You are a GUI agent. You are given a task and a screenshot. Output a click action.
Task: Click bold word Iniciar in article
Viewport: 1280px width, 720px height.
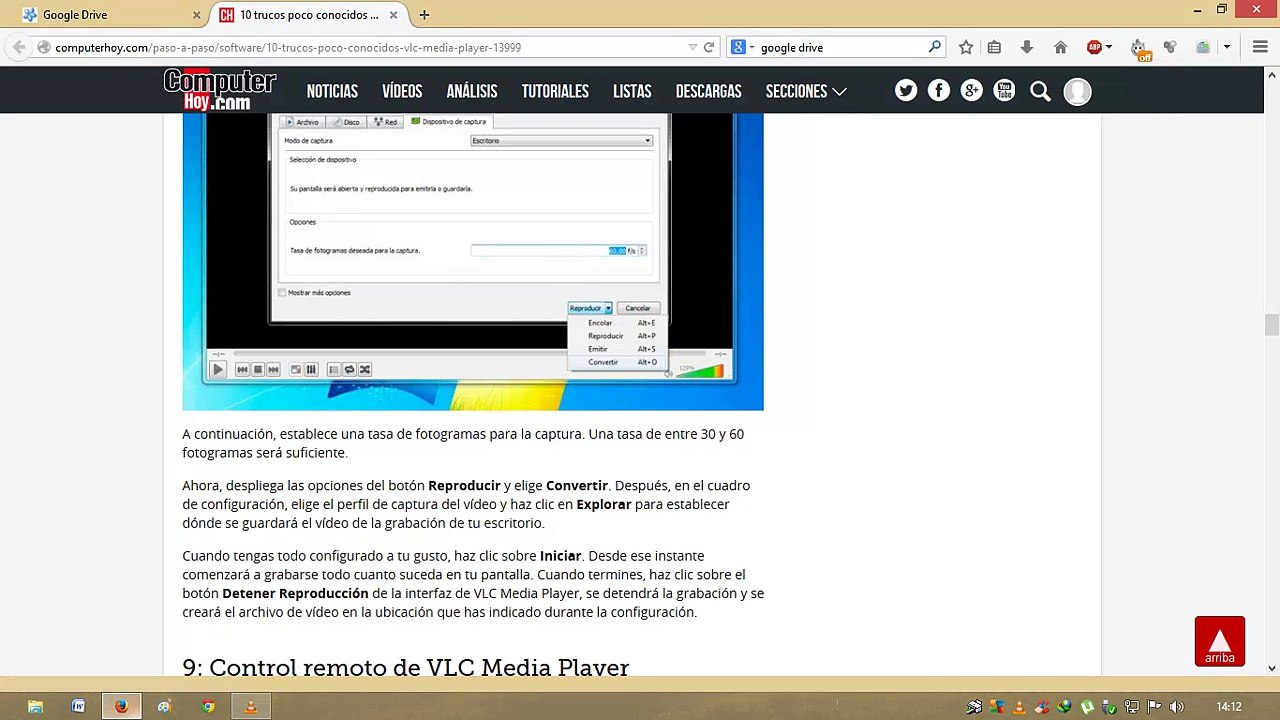tap(561, 555)
